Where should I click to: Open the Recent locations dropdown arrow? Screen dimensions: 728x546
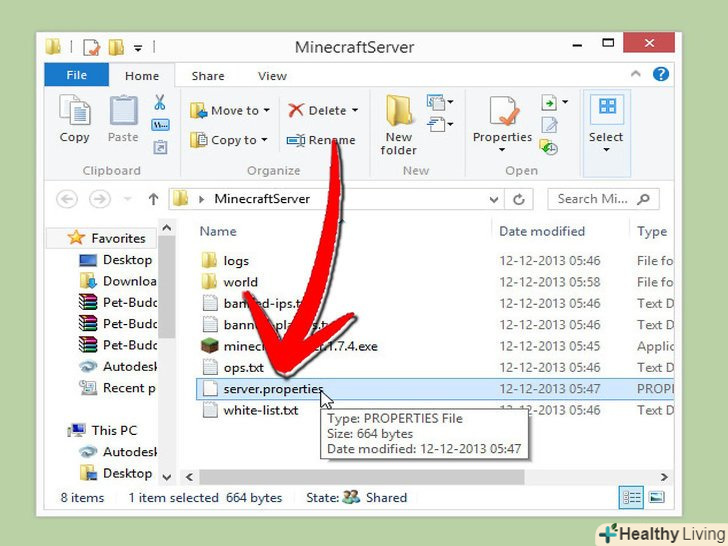point(127,199)
